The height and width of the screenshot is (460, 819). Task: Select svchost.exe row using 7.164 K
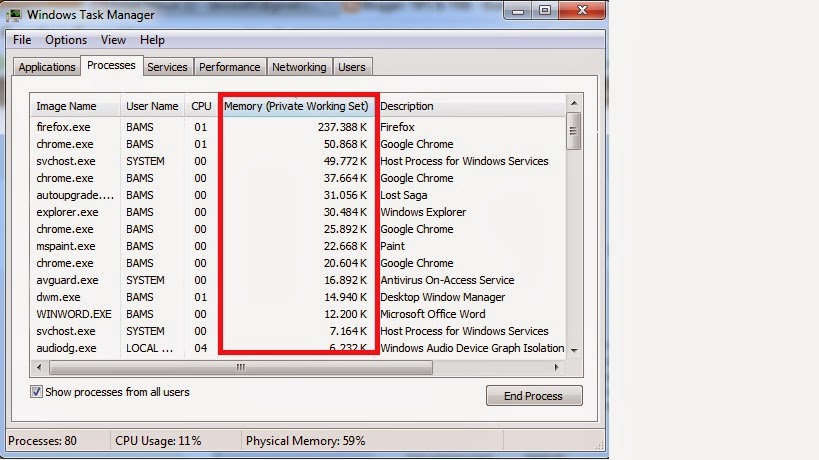point(298,331)
